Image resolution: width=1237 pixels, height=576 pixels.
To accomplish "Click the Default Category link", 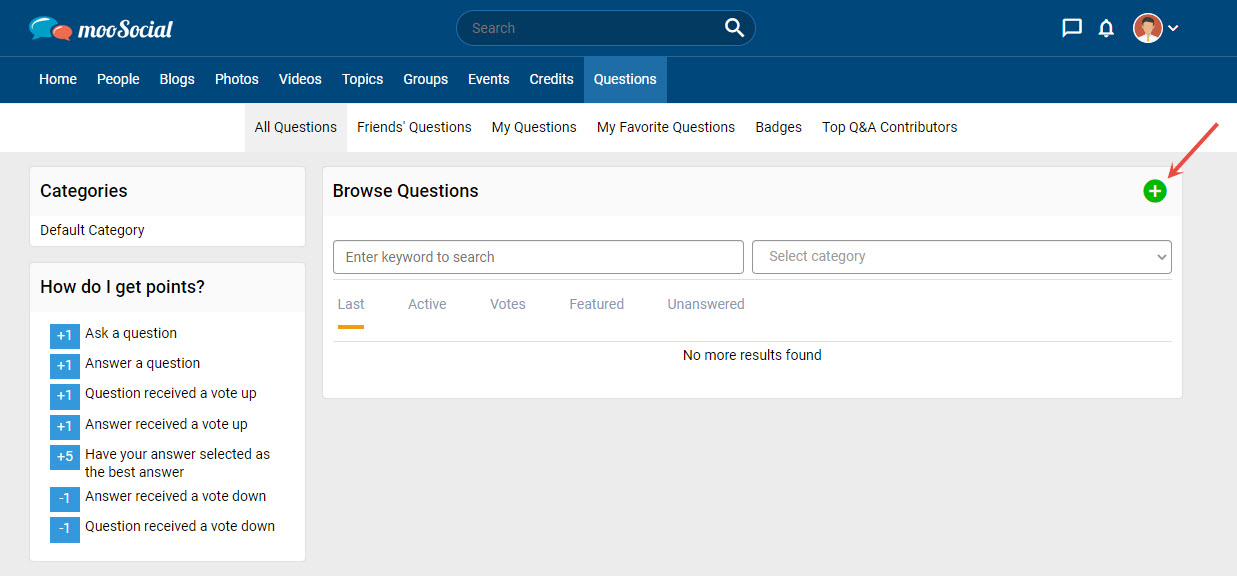I will 92,230.
